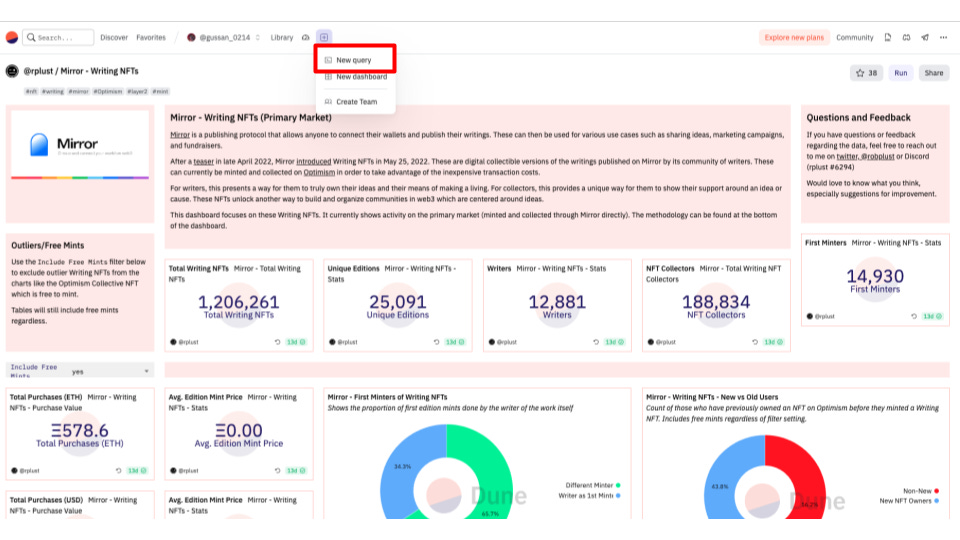Screen dimensions: 960x540
Task: Star the dashboard with 38 stars
Action: tap(866, 73)
